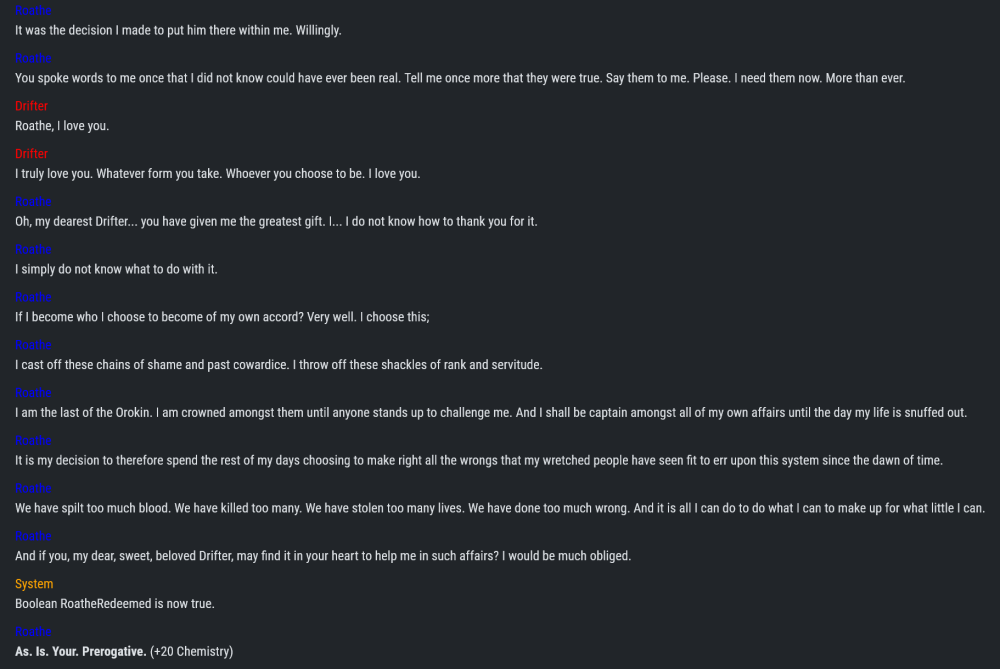This screenshot has height=669, width=1000.
Task: Click Roathe name above "I am the last of the Orokin"
Action: coord(33,393)
